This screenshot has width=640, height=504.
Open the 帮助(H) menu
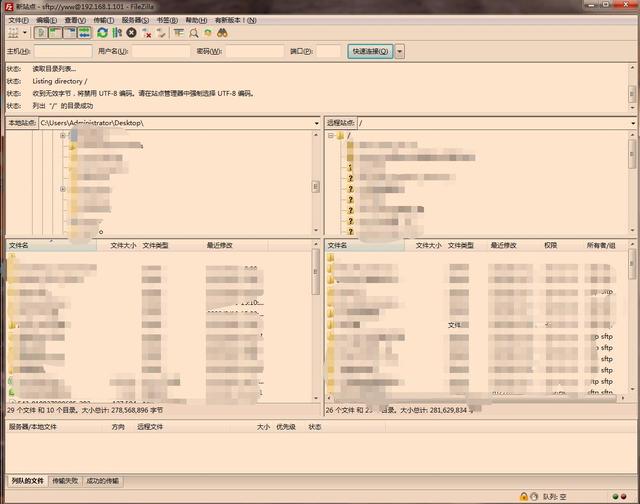pos(196,20)
